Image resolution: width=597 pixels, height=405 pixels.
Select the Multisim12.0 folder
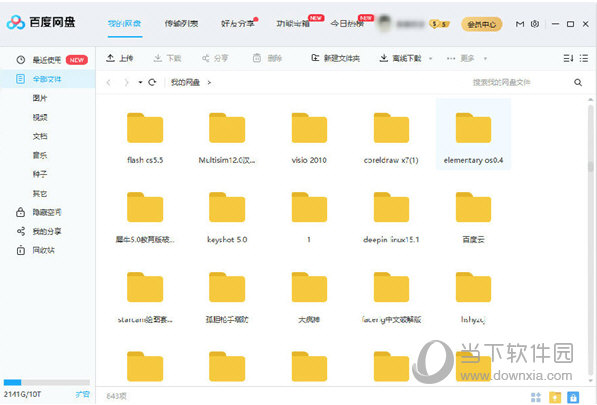coord(227,138)
